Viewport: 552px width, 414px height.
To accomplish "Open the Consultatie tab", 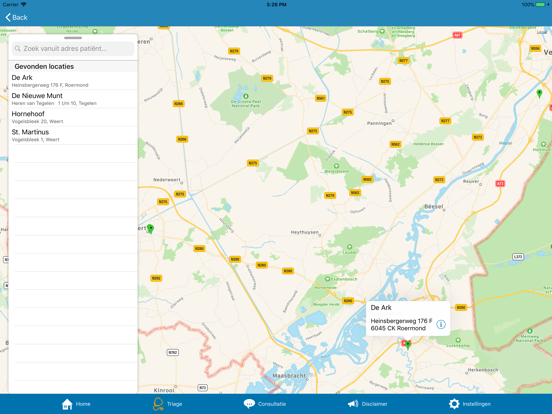I will (265, 404).
